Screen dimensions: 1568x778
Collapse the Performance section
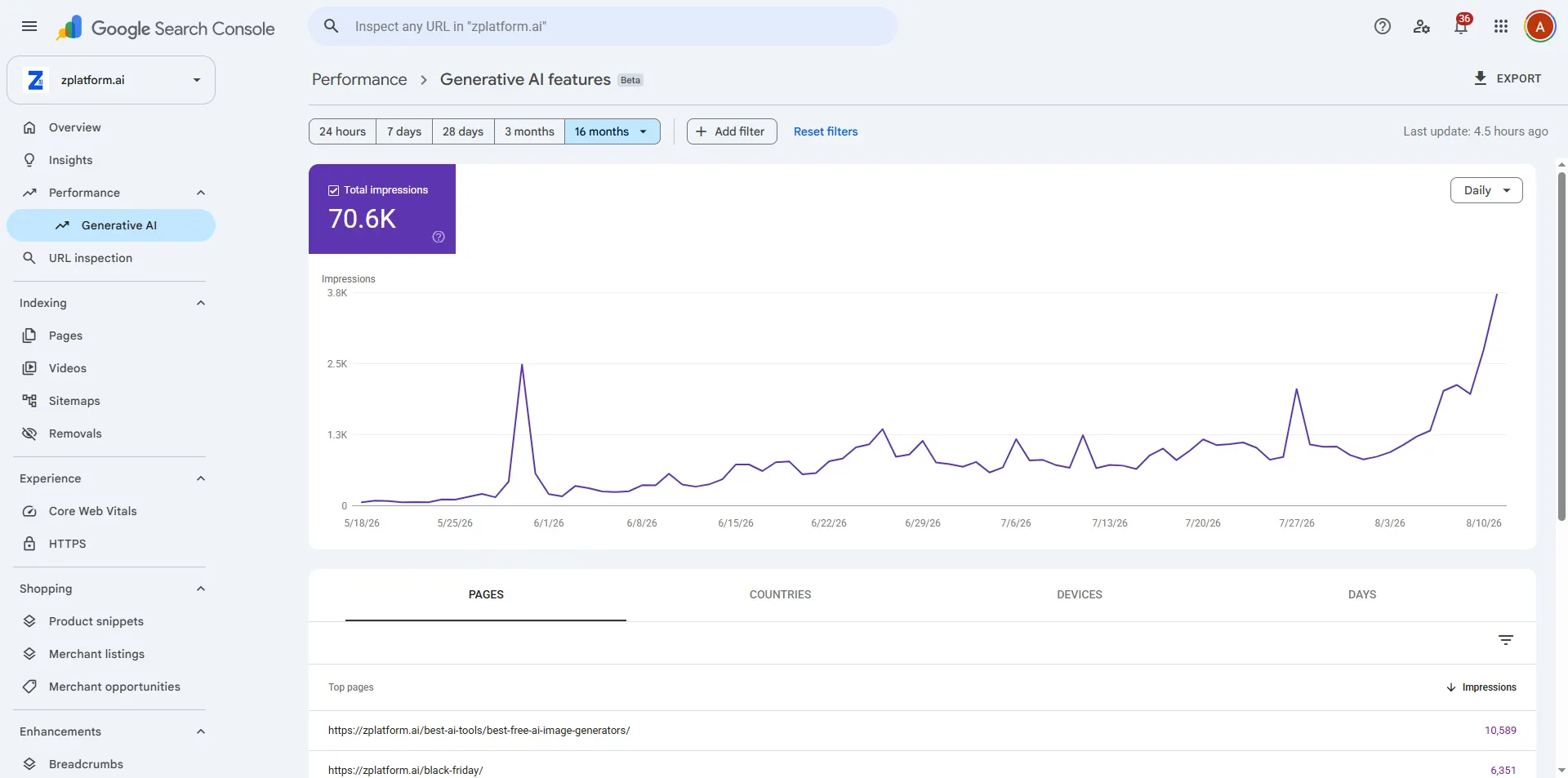tap(201, 193)
